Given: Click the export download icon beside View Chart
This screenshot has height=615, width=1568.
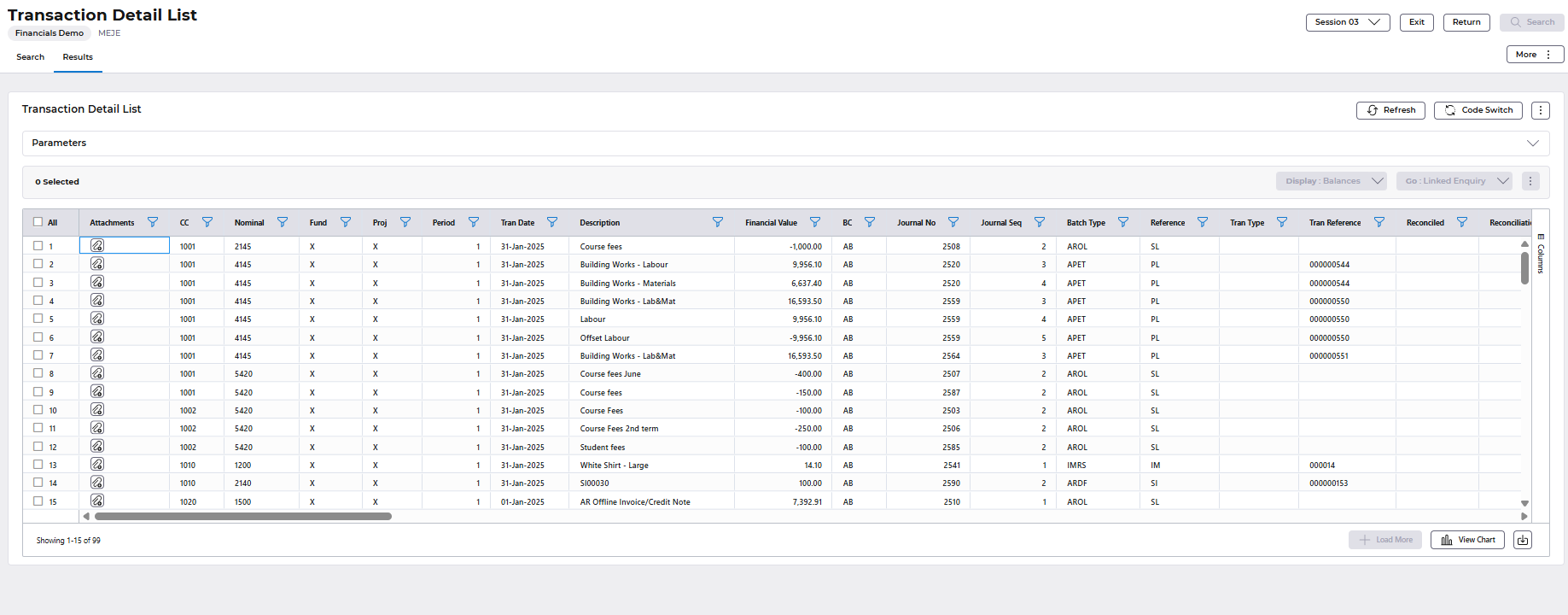Looking at the screenshot, I should [1523, 540].
